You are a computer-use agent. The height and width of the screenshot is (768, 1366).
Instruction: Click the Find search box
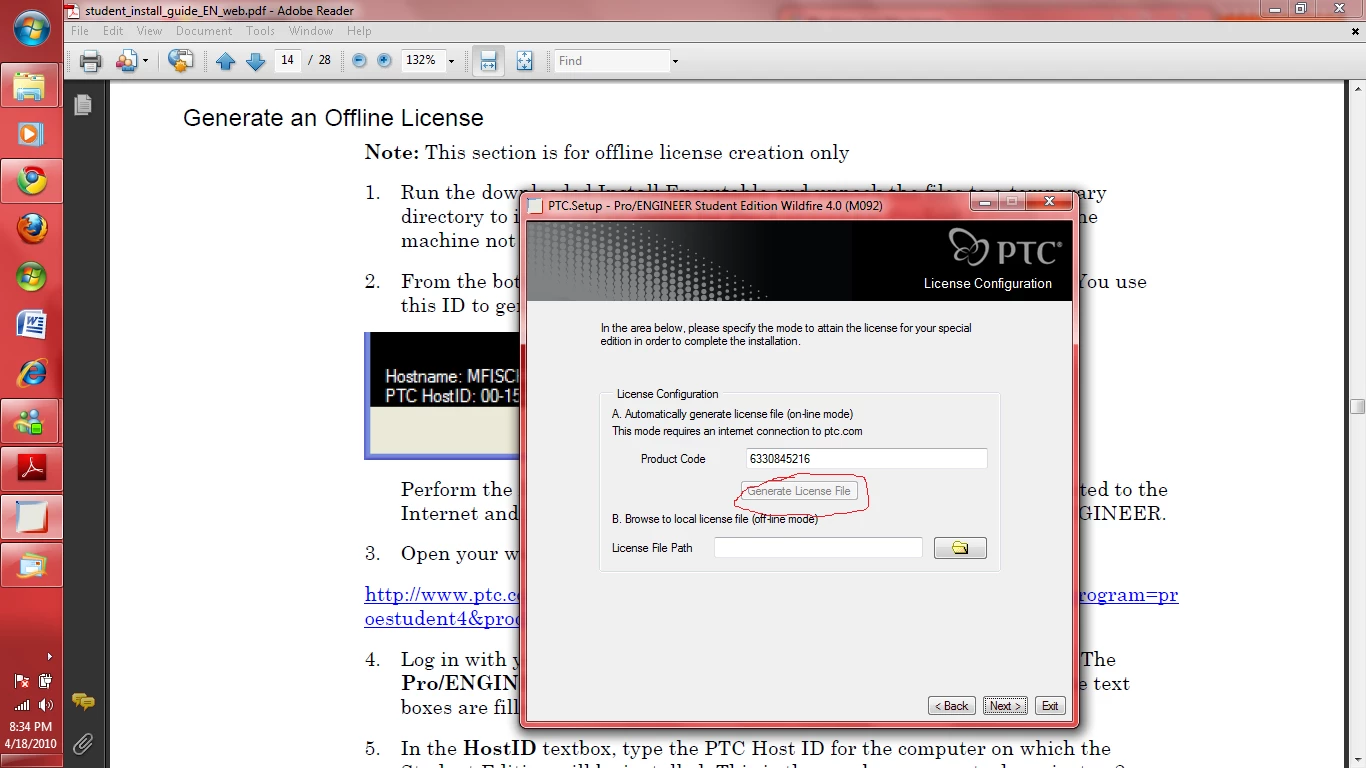[612, 61]
